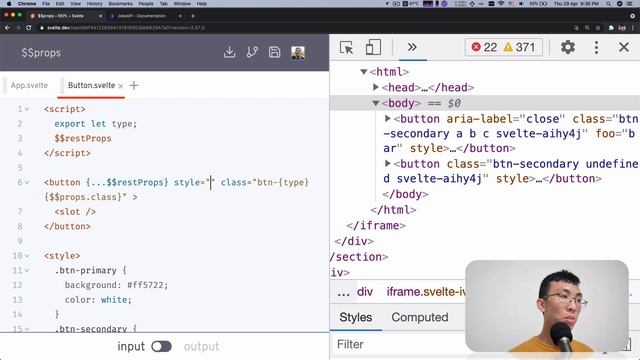Open Spotlight search in menu bar
This screenshot has width=640, height=360.
tap(609, 4)
